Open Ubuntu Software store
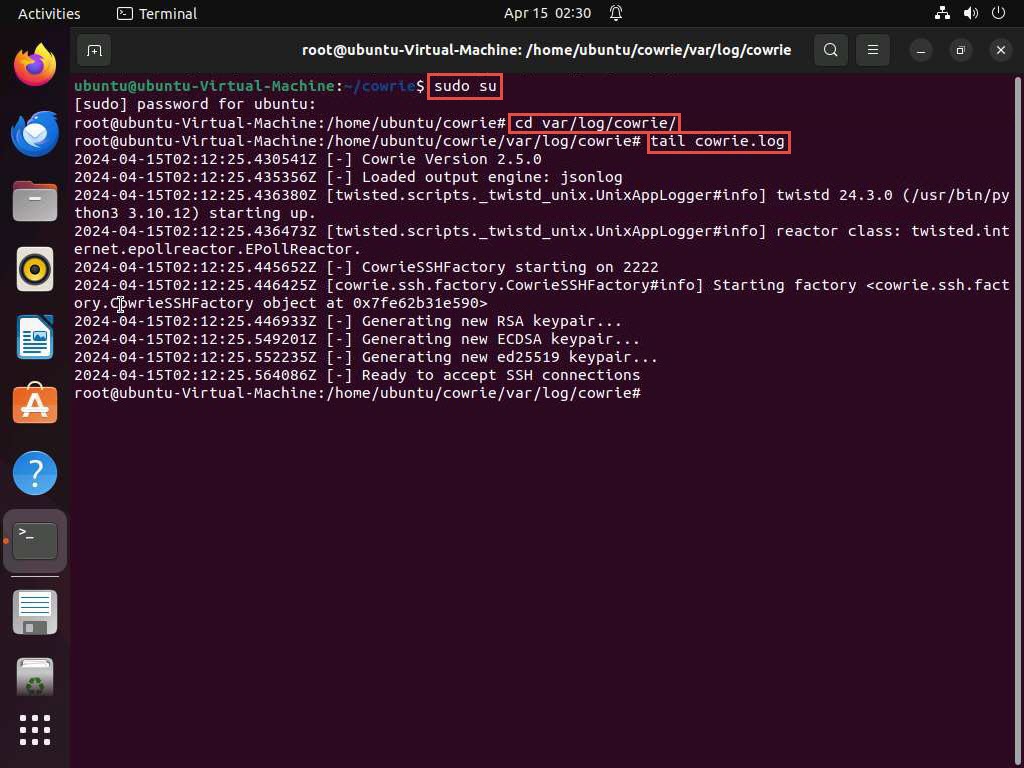The height and width of the screenshot is (768, 1024). pyautogui.click(x=35, y=405)
